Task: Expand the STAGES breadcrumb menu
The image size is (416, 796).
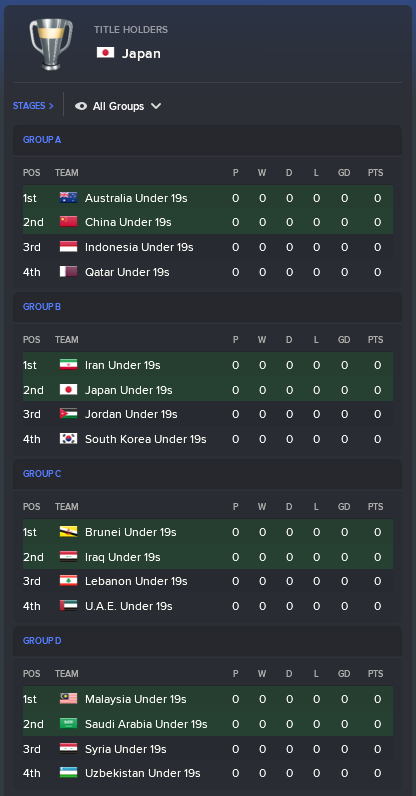Action: 33,106
